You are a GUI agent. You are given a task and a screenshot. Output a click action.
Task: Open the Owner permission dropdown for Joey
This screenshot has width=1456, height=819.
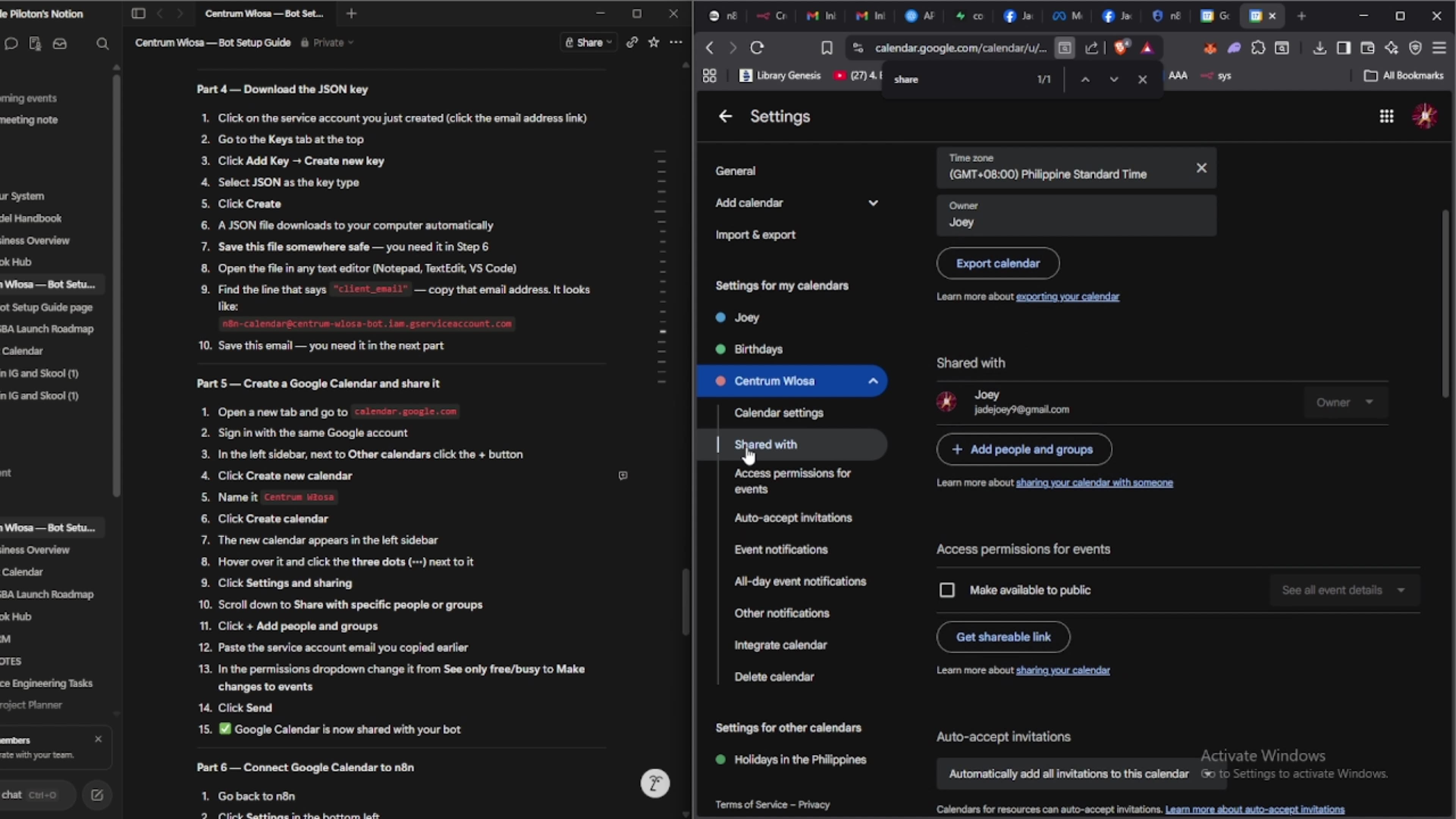pyautogui.click(x=1345, y=402)
